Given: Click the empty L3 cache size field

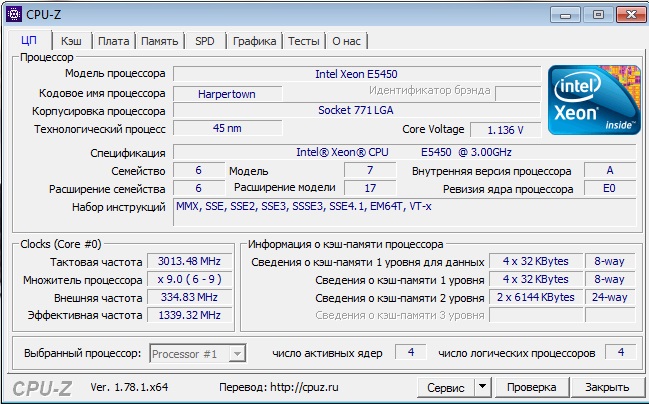Looking at the screenshot, I should coord(536,315).
